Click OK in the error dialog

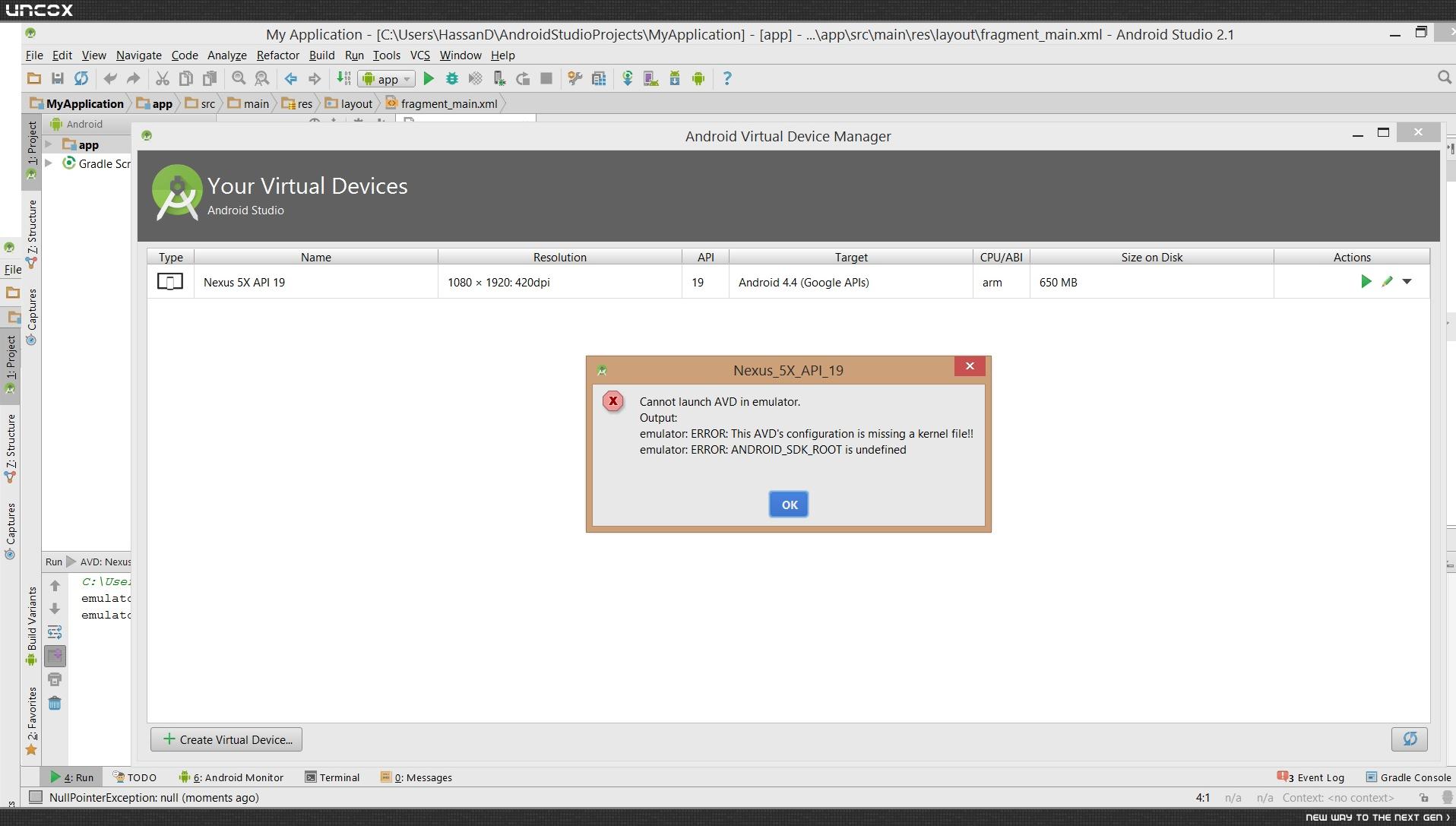[789, 505]
